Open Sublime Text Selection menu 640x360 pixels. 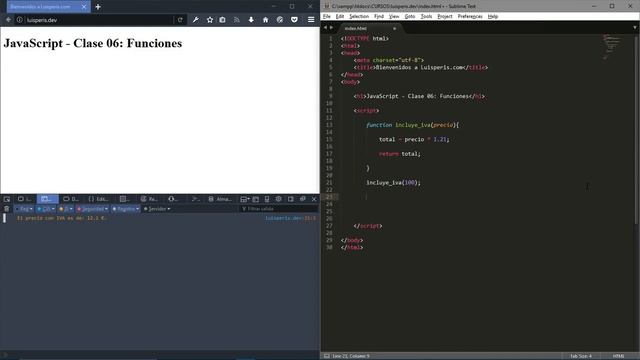359,16
